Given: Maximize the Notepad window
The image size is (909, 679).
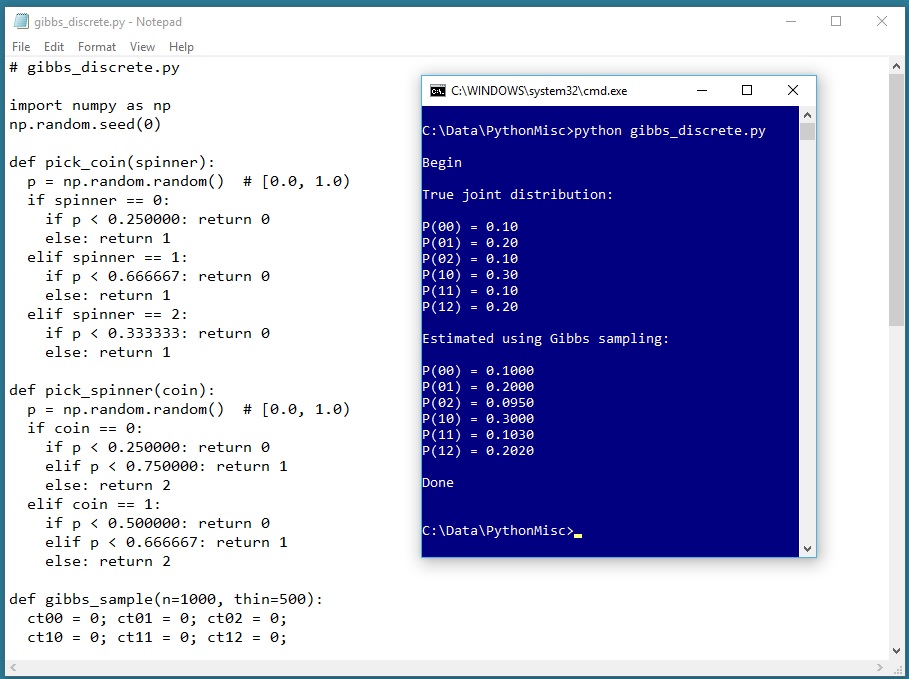Looking at the screenshot, I should click(x=836, y=21).
